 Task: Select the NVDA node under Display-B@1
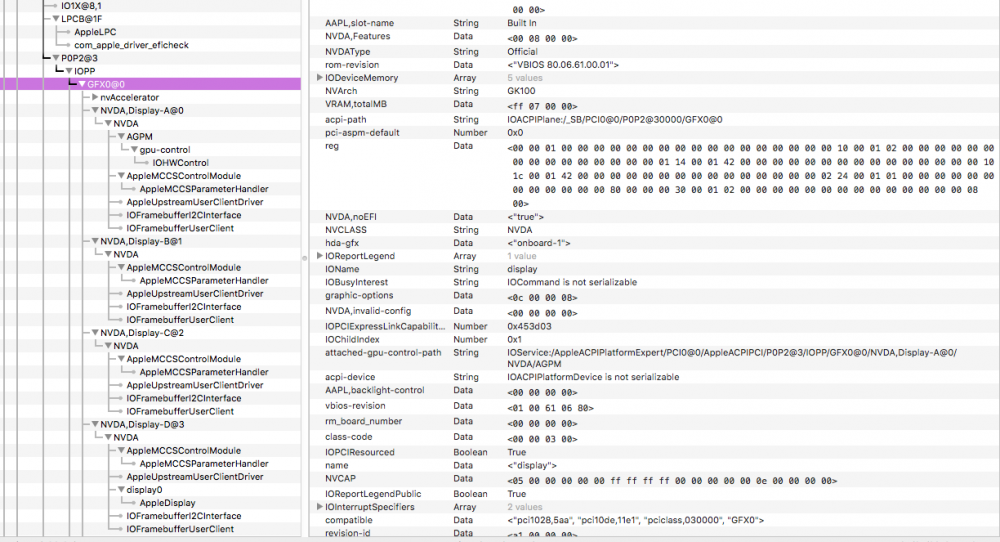point(126,254)
